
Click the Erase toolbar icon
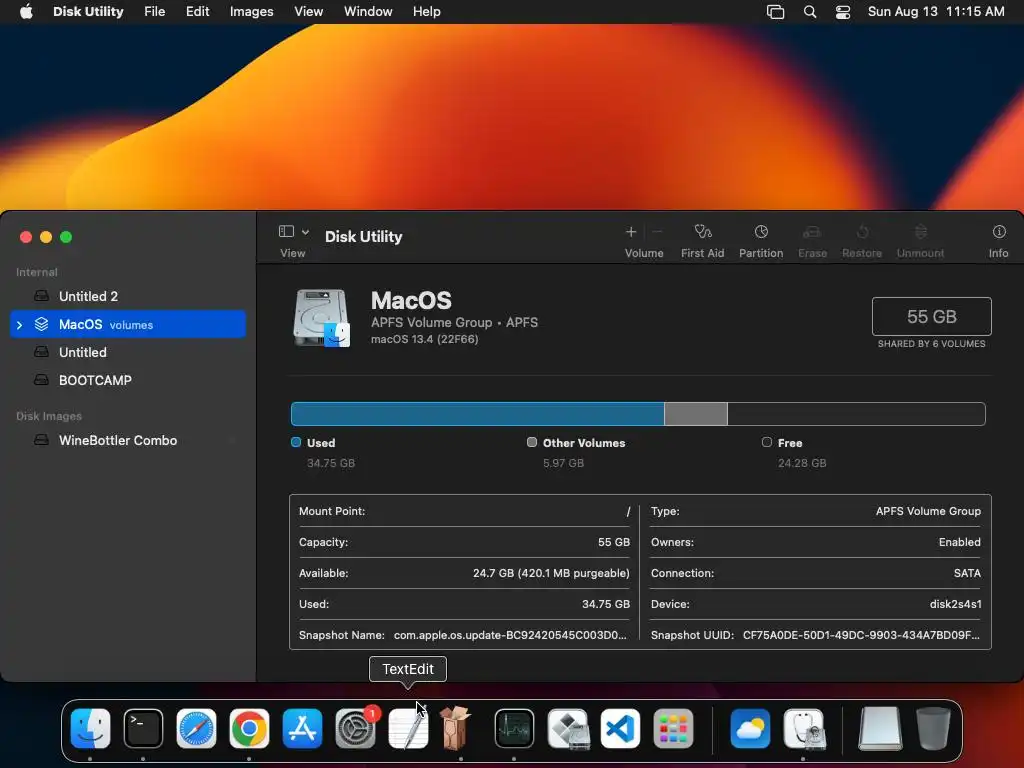point(812,232)
